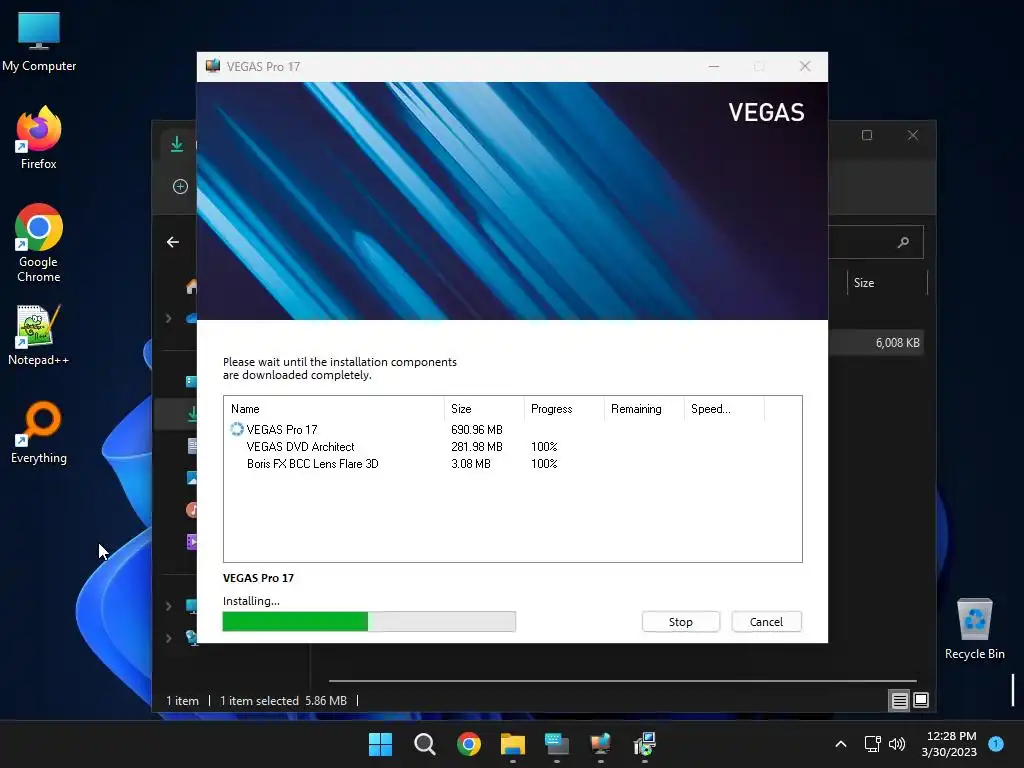Screen dimensions: 1024x768
Task: Click the back arrow in File Explorer
Action: tap(172, 242)
